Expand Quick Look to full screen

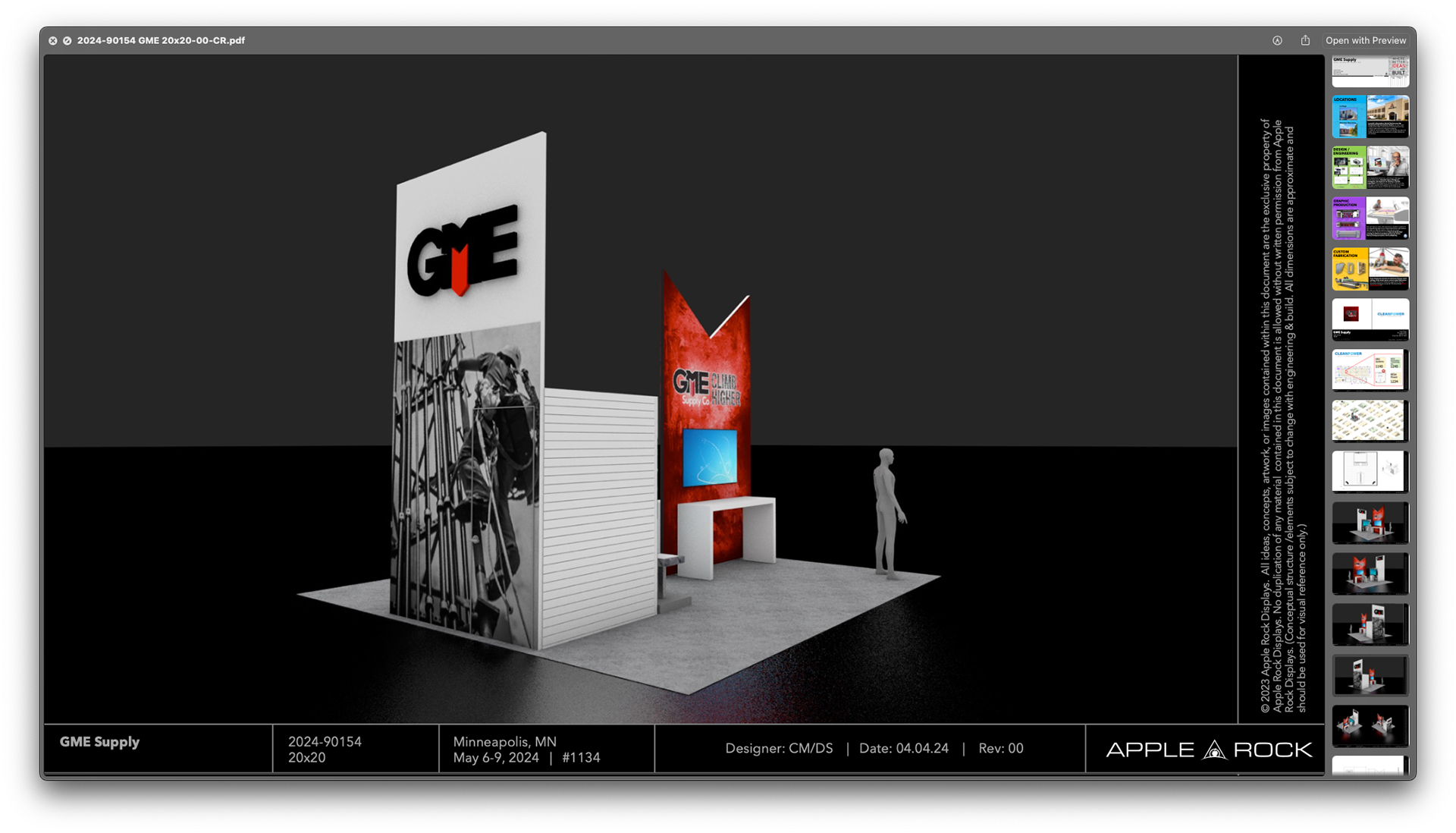pyautogui.click(x=67, y=41)
